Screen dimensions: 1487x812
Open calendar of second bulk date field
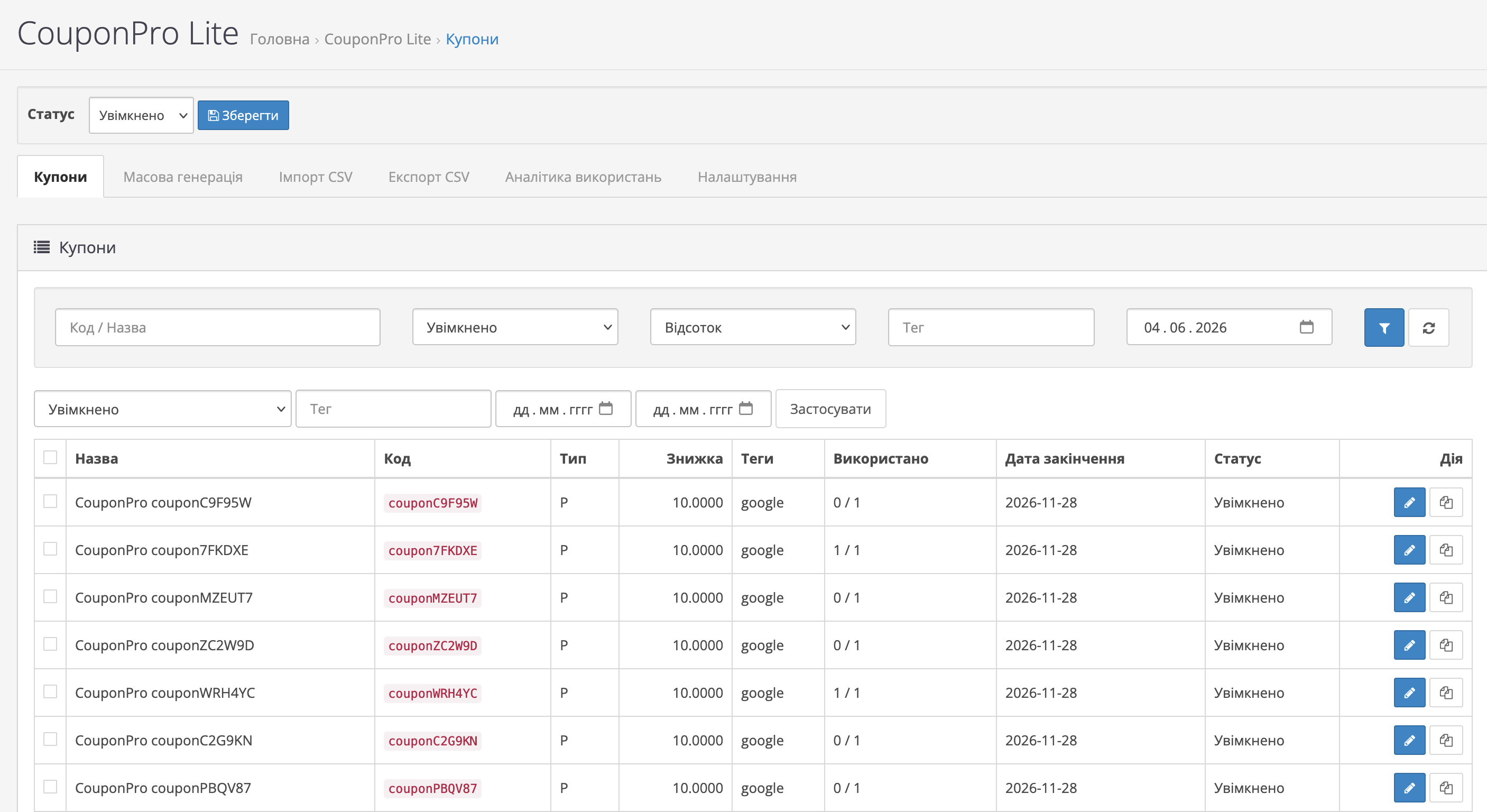tap(746, 409)
